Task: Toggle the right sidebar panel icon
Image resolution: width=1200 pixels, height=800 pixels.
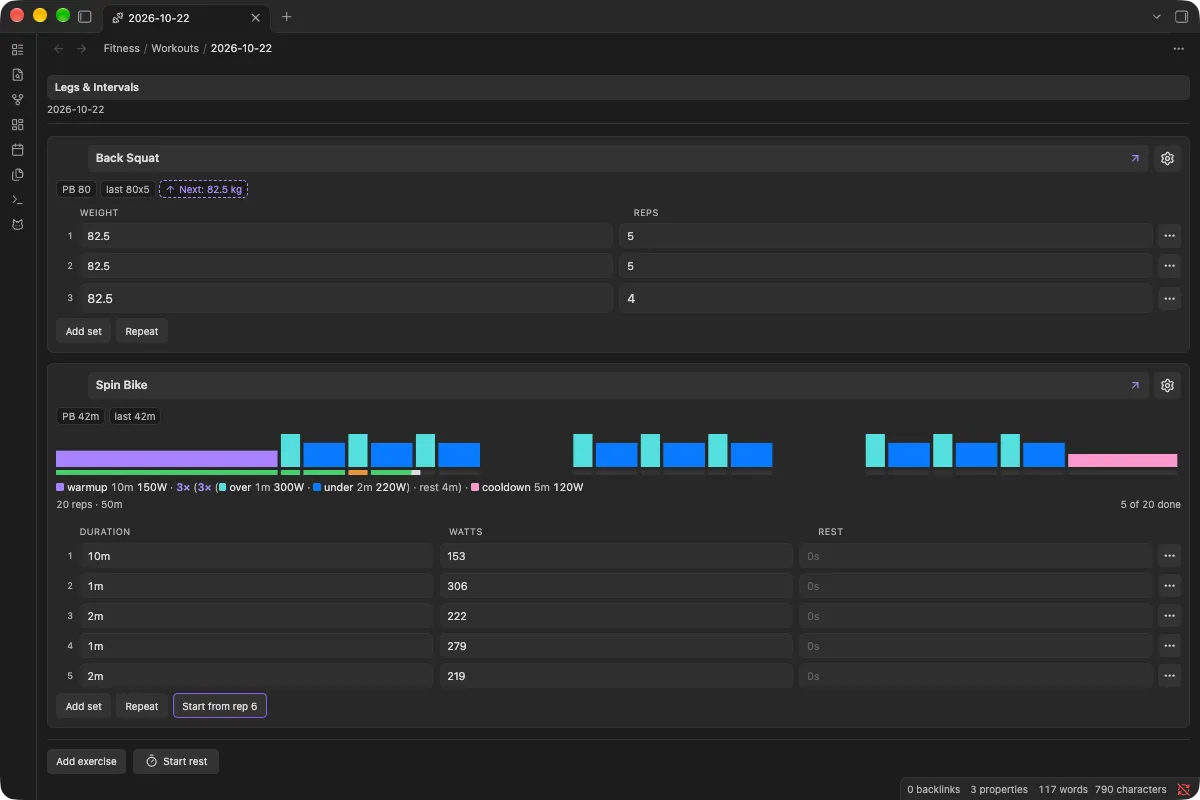Action: pos(1181,17)
